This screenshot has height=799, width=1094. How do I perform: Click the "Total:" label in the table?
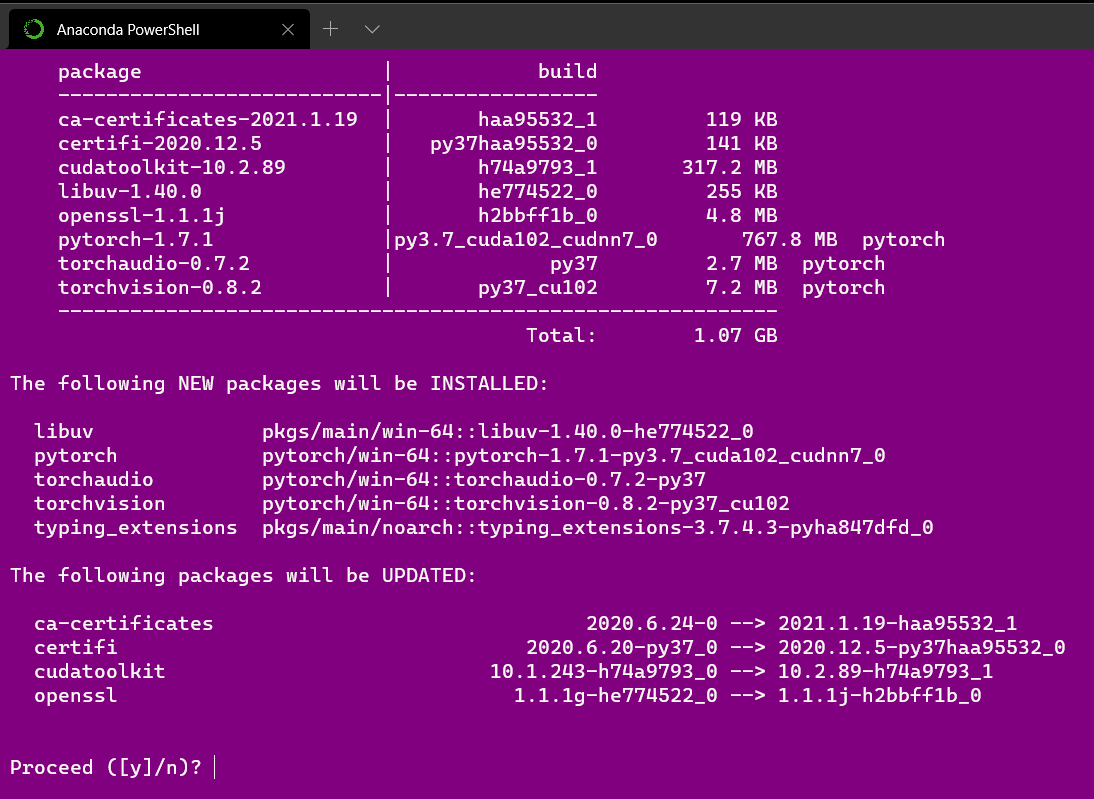[x=561, y=335]
